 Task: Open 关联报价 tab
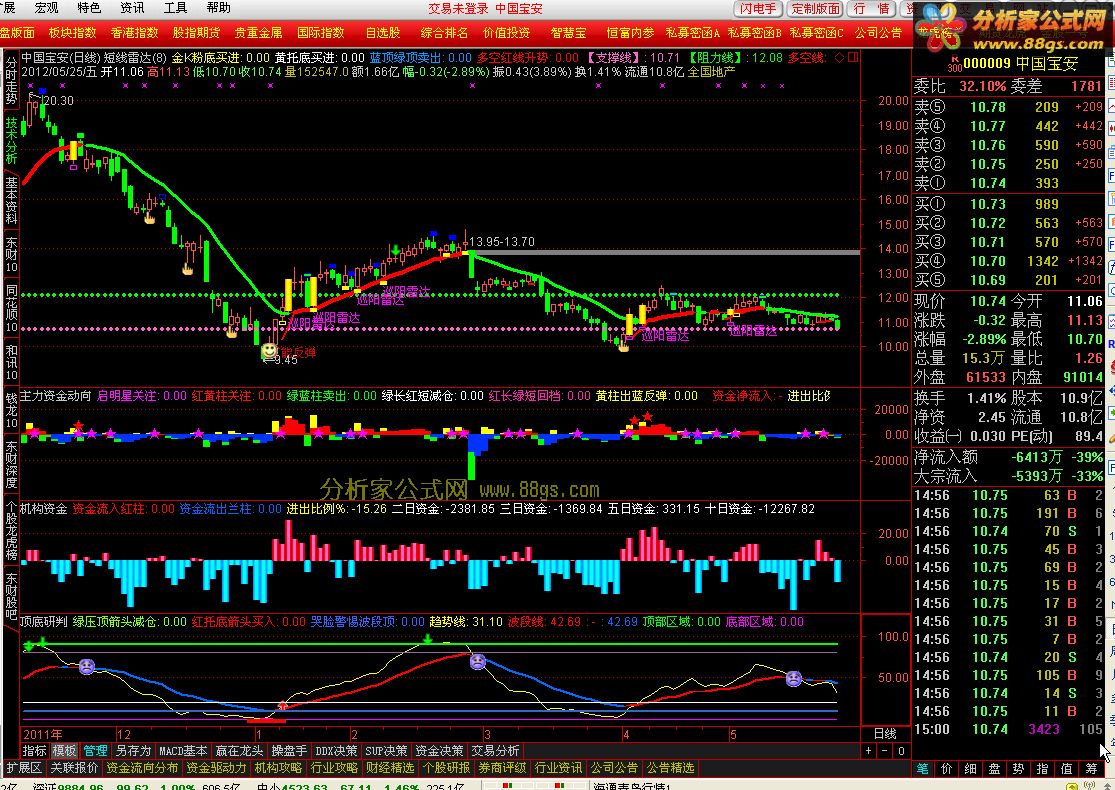[x=74, y=768]
